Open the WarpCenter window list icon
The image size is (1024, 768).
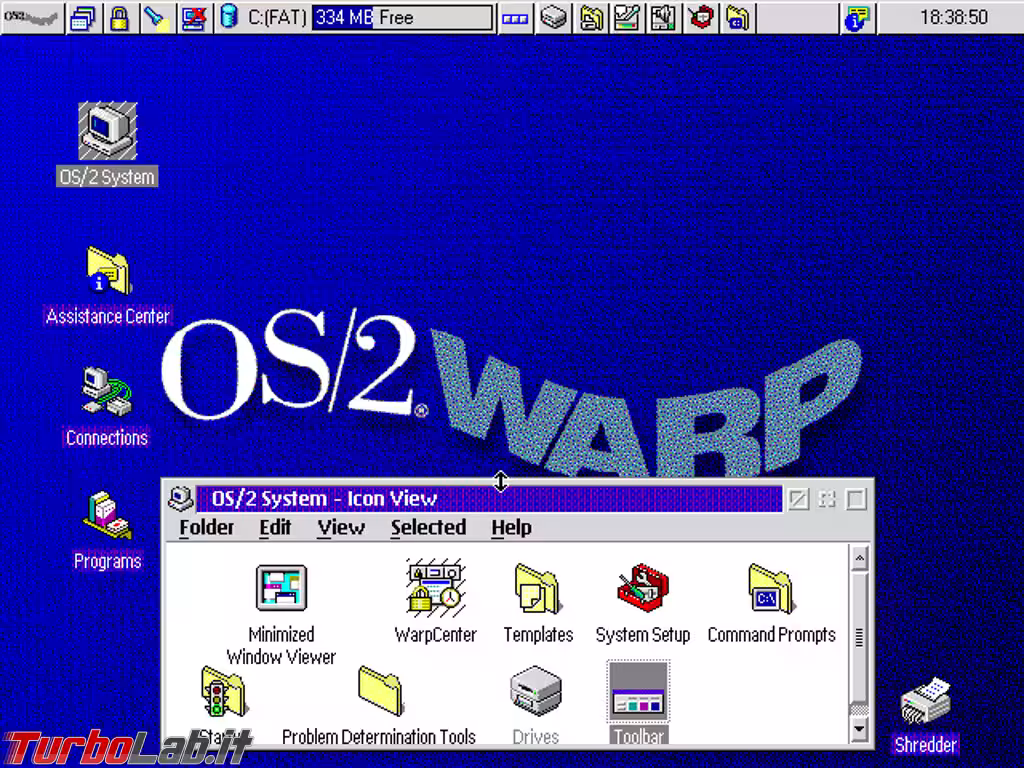coord(84,18)
